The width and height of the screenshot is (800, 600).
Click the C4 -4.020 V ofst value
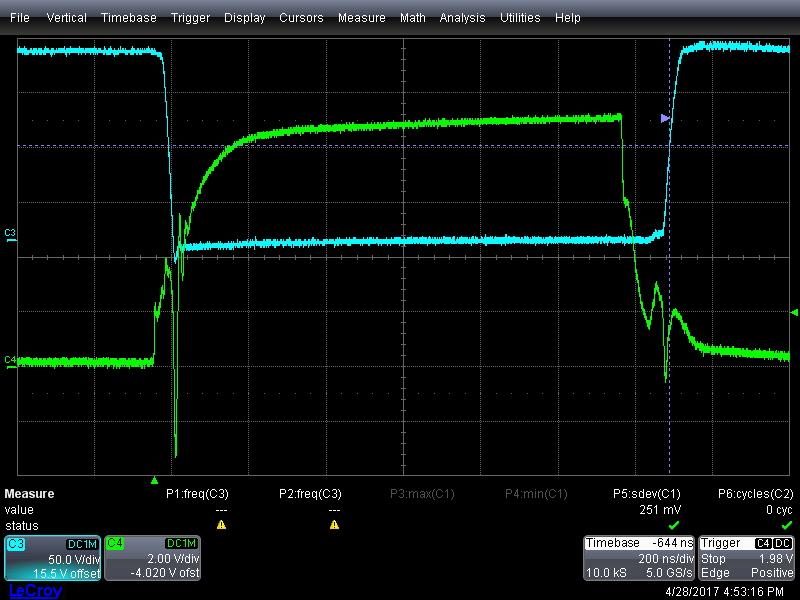pyautogui.click(x=165, y=573)
